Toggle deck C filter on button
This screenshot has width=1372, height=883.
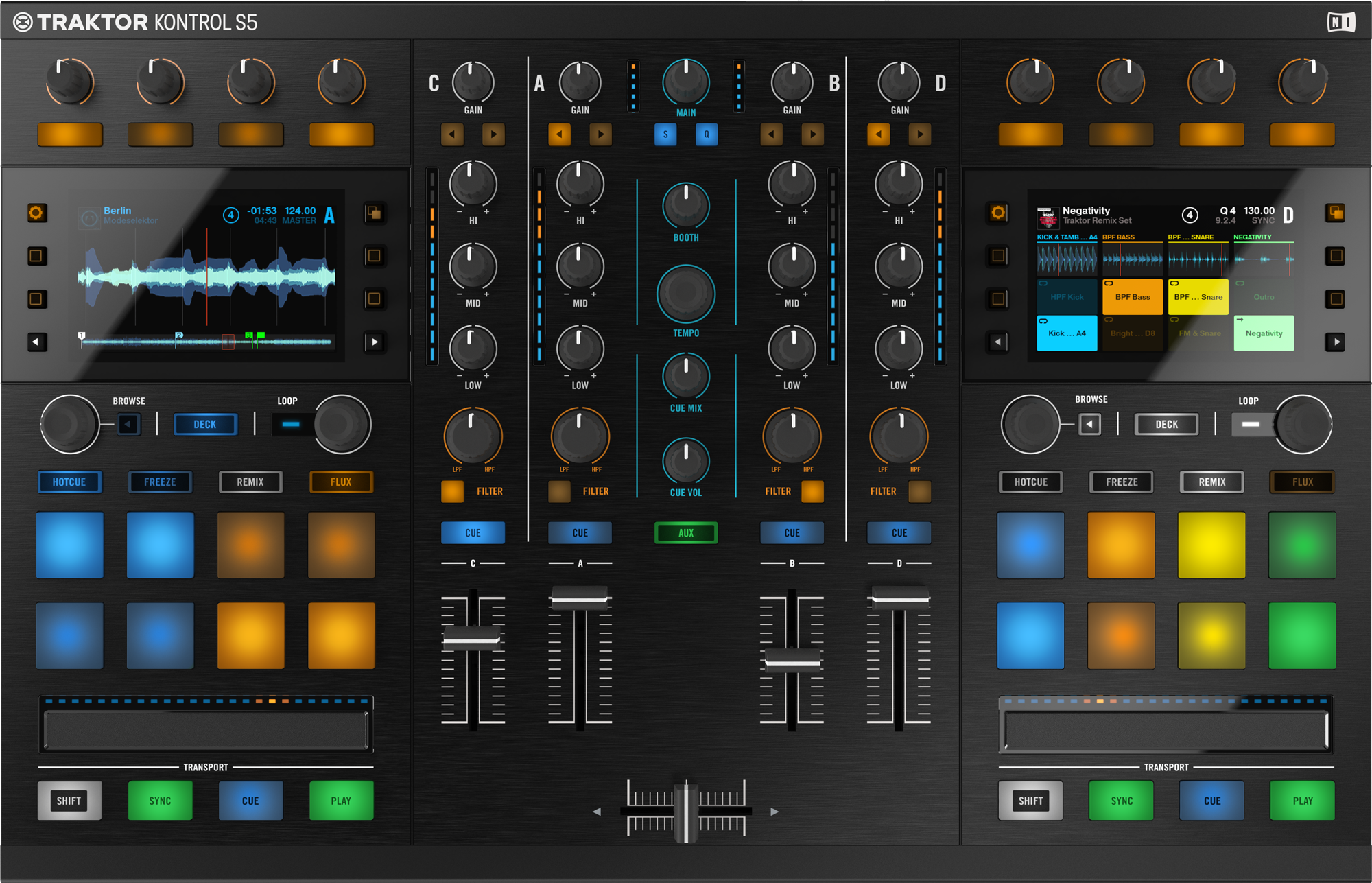pos(452,491)
